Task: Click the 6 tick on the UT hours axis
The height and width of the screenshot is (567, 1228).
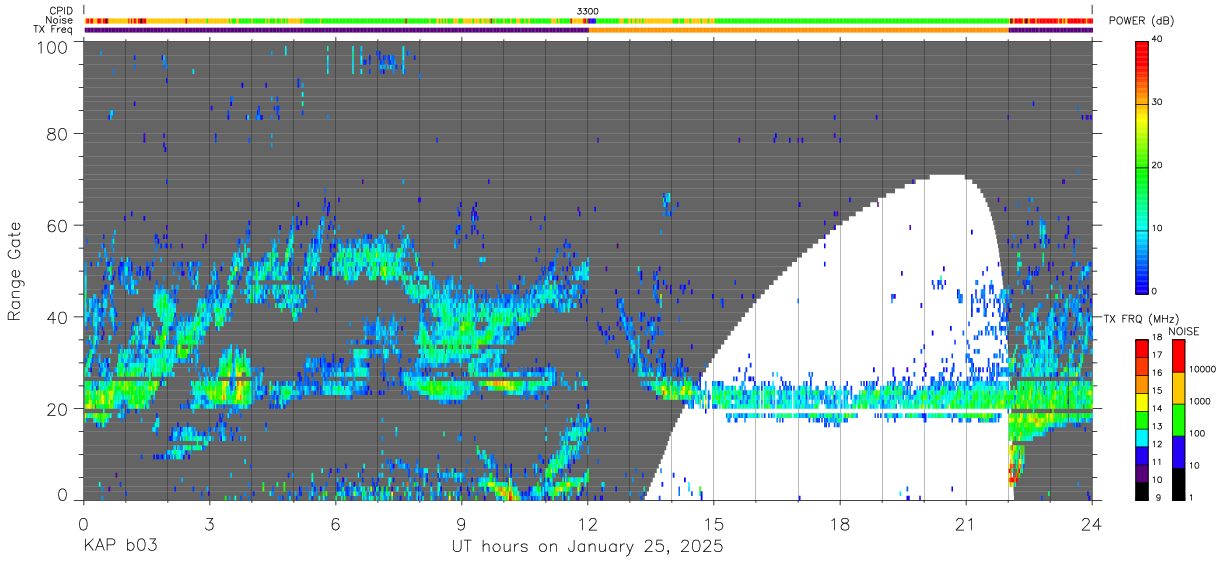Action: coord(335,523)
